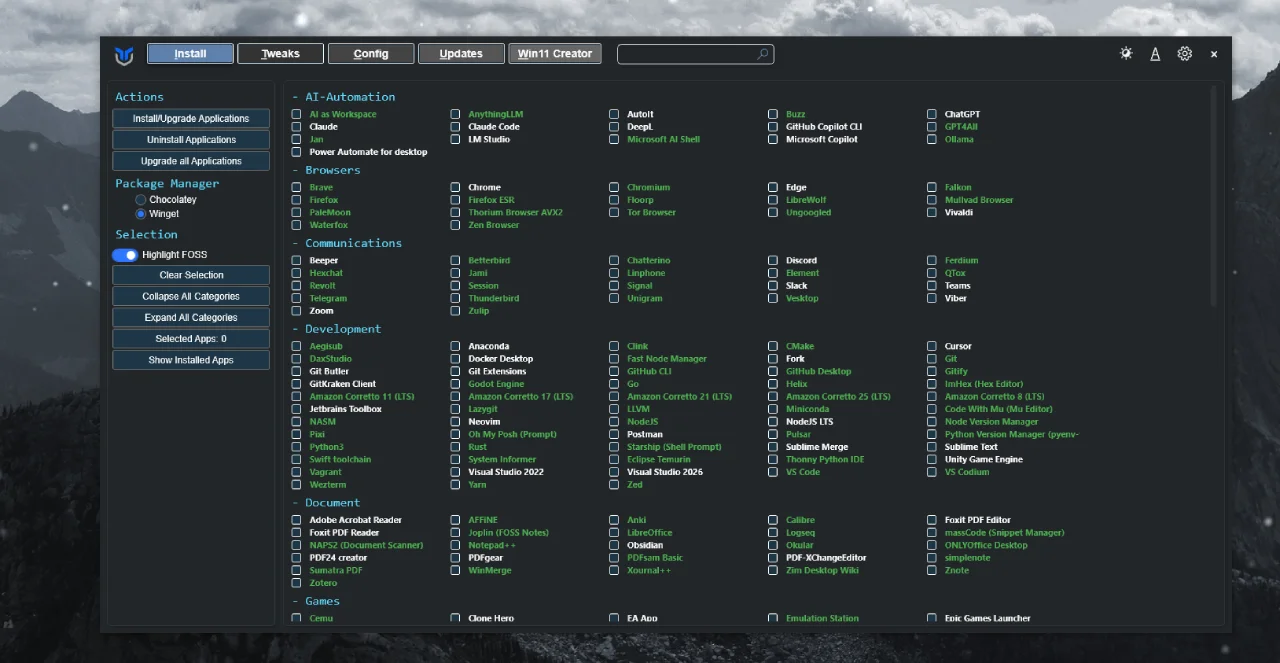Screen dimensions: 1280x663
Task: Enable the Docker Desktop checkbox
Action: tap(456, 359)
